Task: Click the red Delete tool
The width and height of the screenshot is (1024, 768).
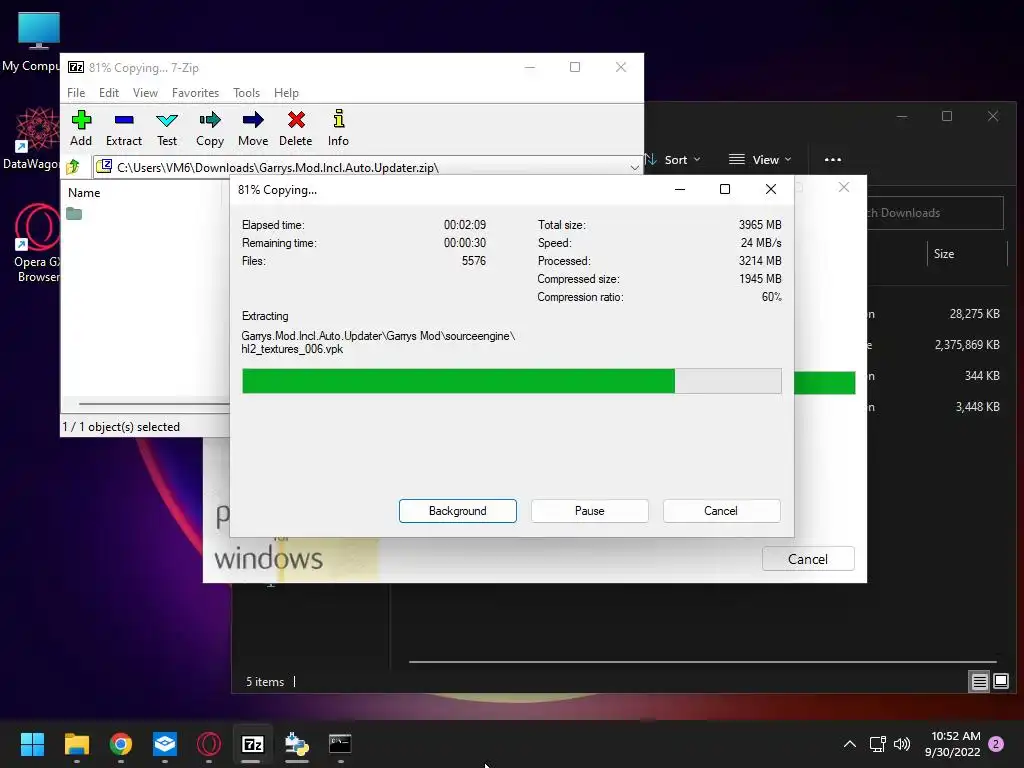Action: point(296,128)
